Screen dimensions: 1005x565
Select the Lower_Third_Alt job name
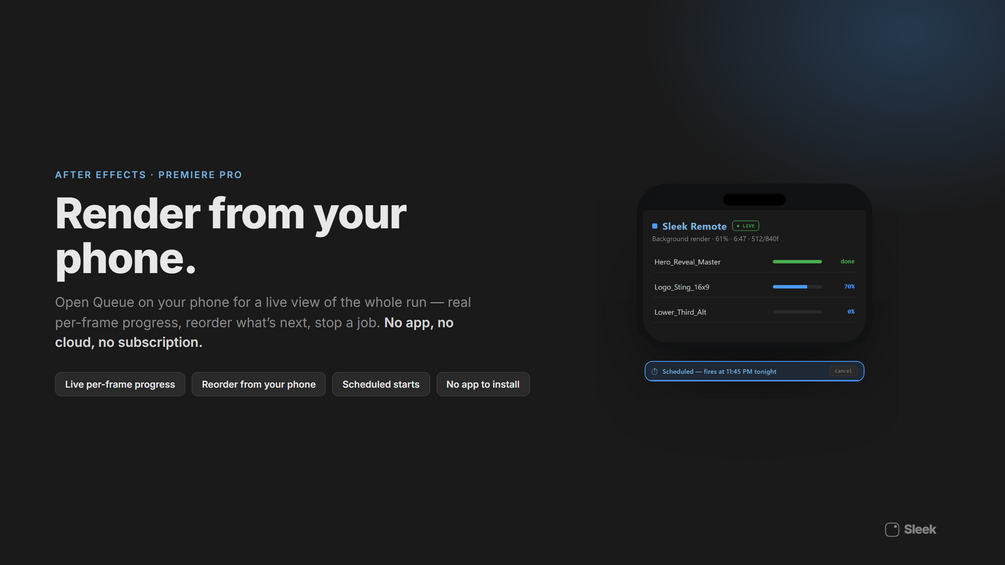[x=680, y=313]
